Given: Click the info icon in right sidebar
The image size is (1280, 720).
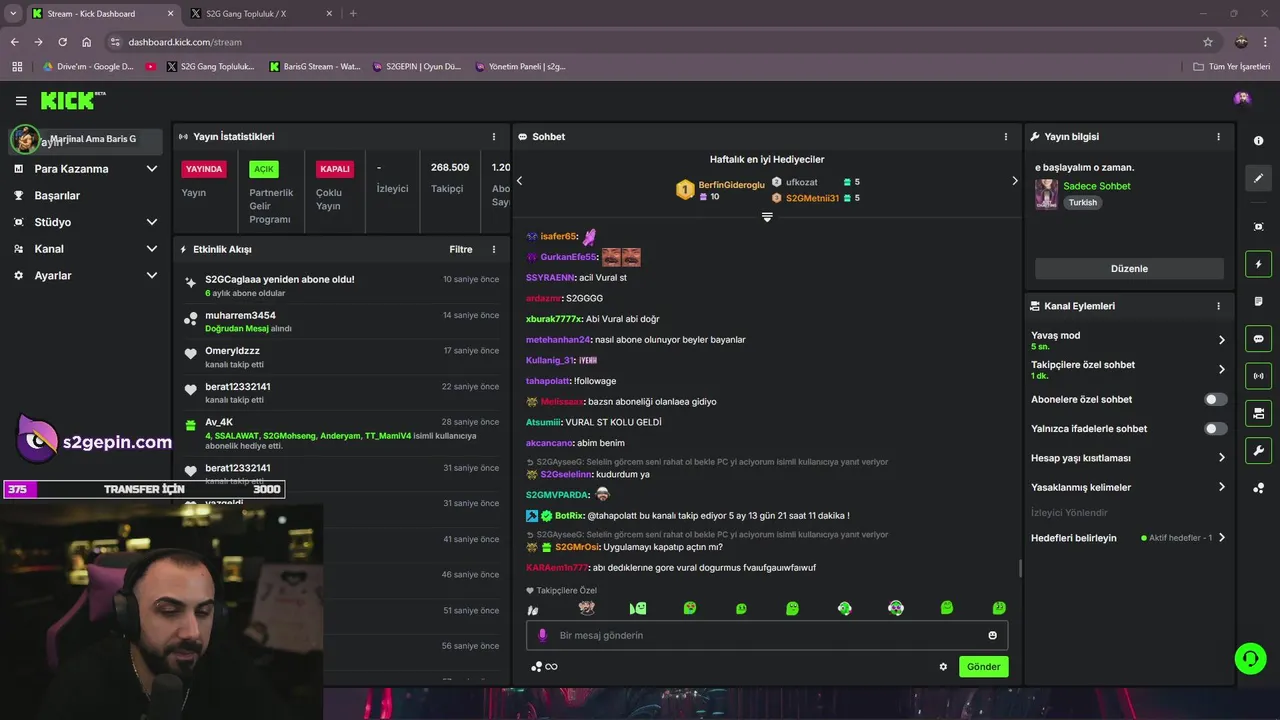Looking at the screenshot, I should coord(1258,141).
